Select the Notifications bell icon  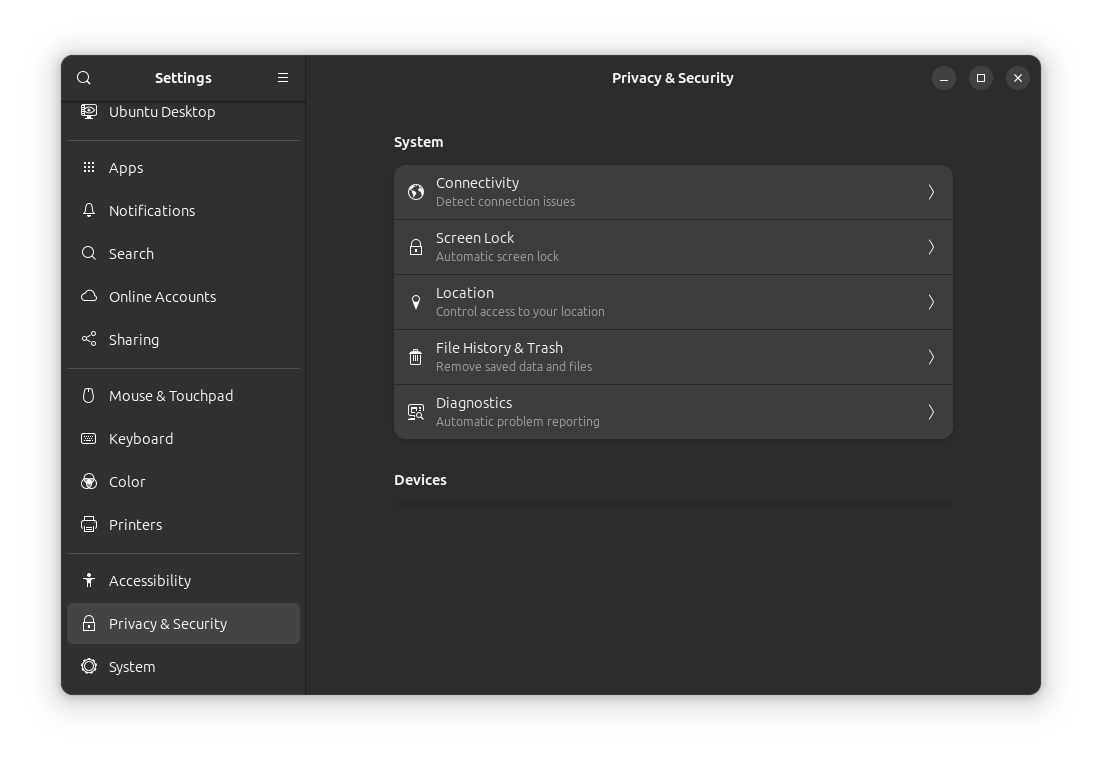pyautogui.click(x=88, y=210)
